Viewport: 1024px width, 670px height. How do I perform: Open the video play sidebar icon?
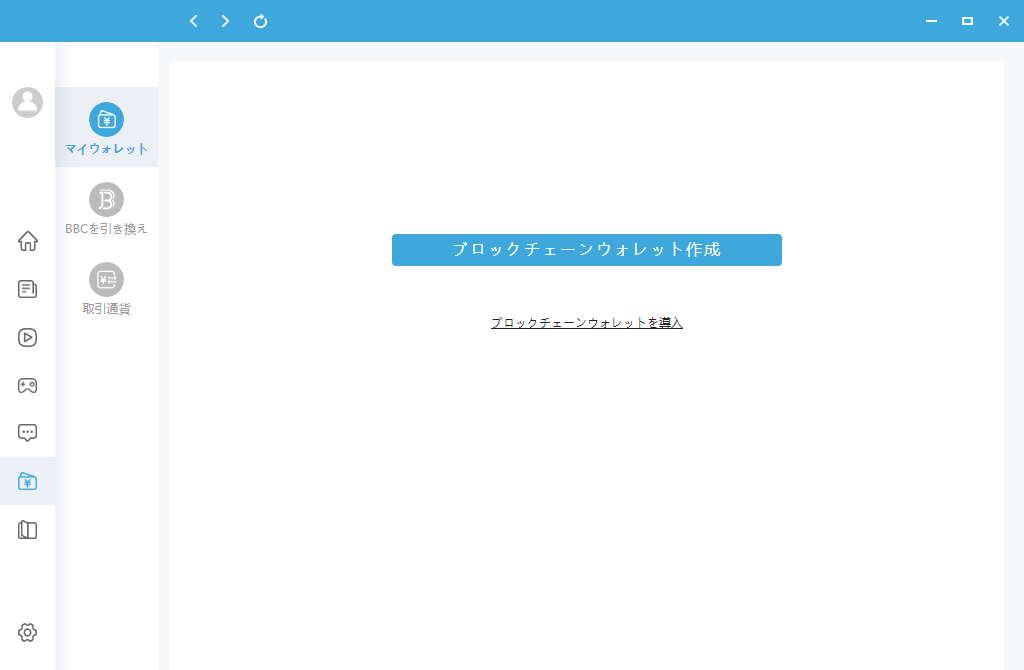pyautogui.click(x=28, y=337)
